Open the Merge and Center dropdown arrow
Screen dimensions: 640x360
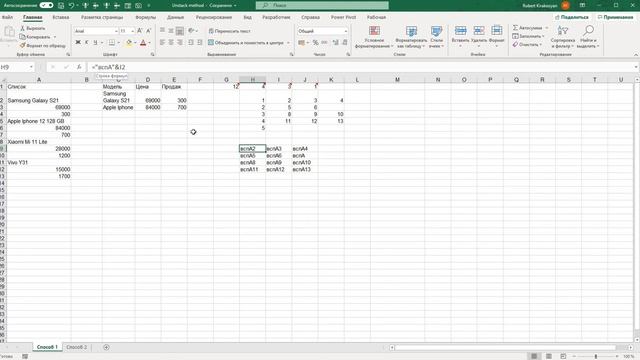click(288, 42)
